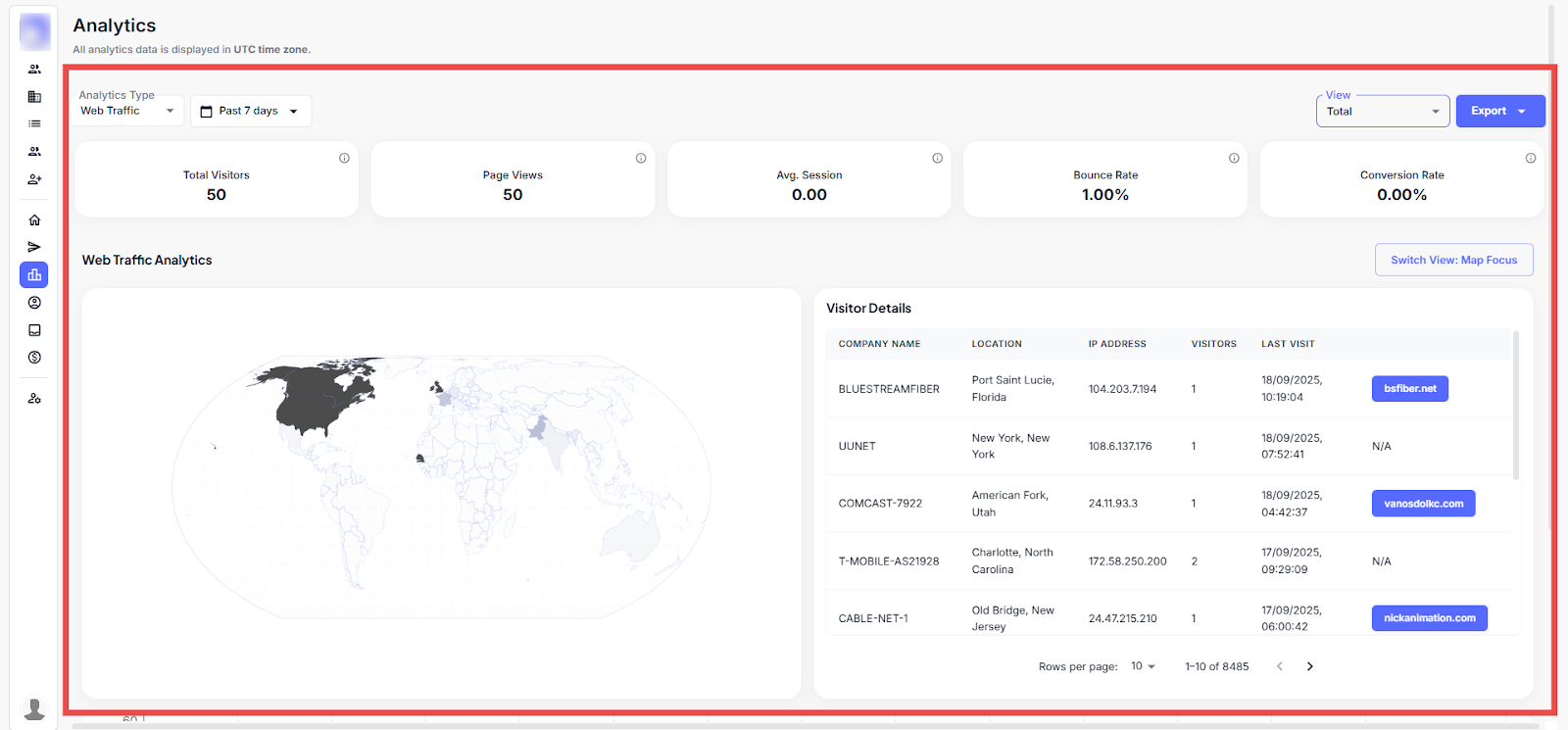This screenshot has height=730, width=1568.
Task: Click info icon on Bounce Rate card
Action: tap(1234, 158)
